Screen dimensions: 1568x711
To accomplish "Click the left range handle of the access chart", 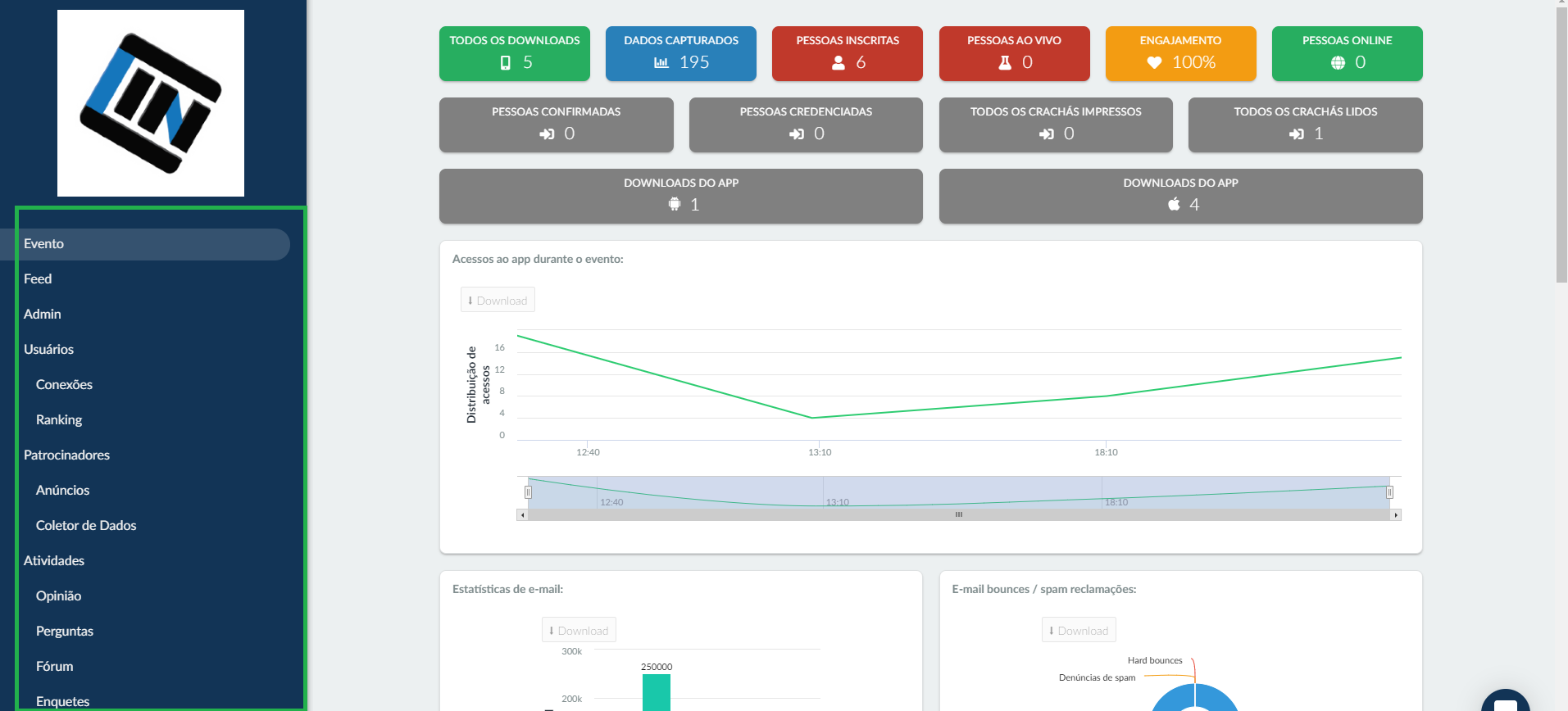I will (528, 492).
